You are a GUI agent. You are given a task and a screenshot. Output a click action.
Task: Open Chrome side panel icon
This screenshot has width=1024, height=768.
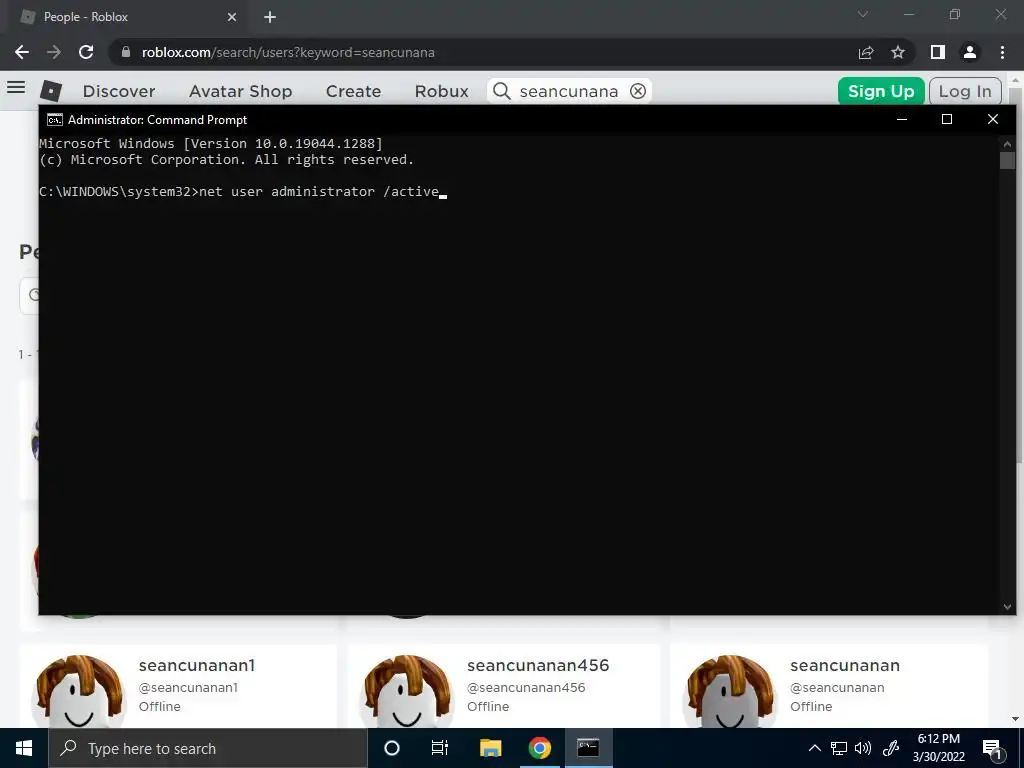tap(938, 52)
